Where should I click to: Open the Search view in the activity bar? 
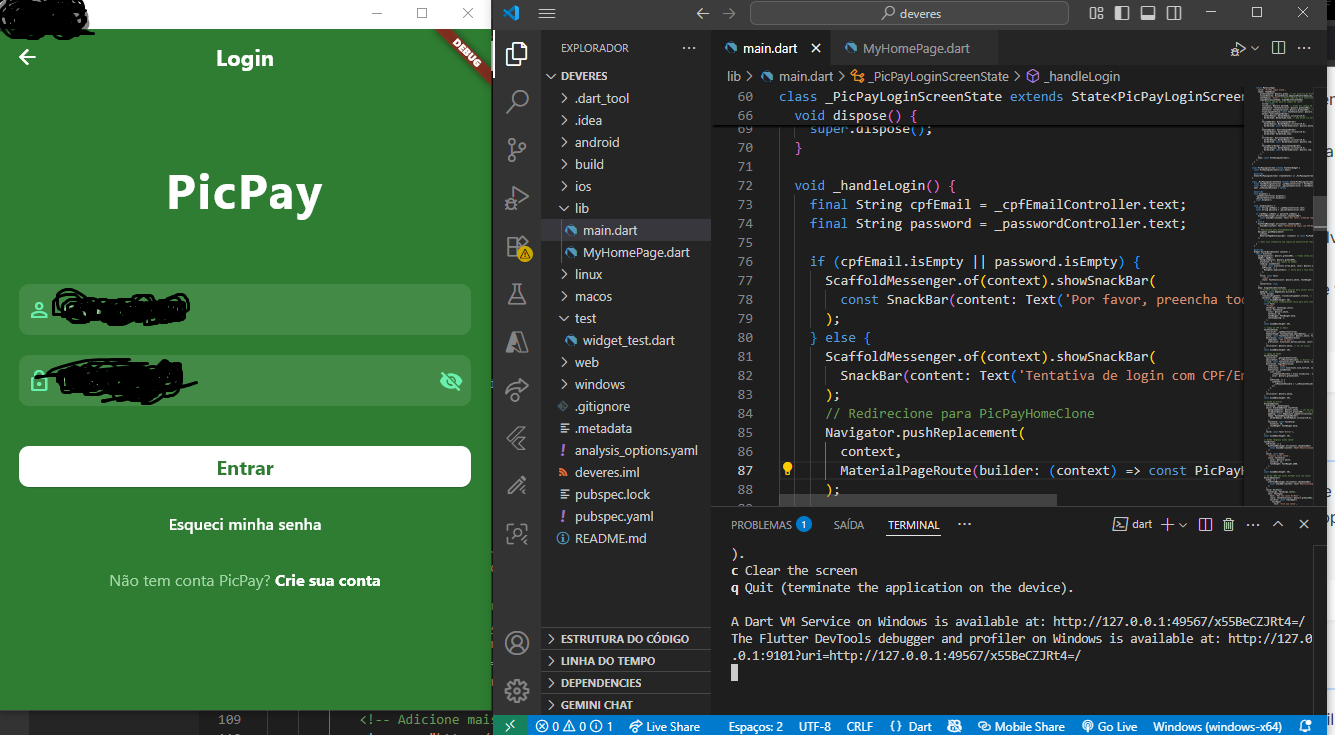(517, 101)
